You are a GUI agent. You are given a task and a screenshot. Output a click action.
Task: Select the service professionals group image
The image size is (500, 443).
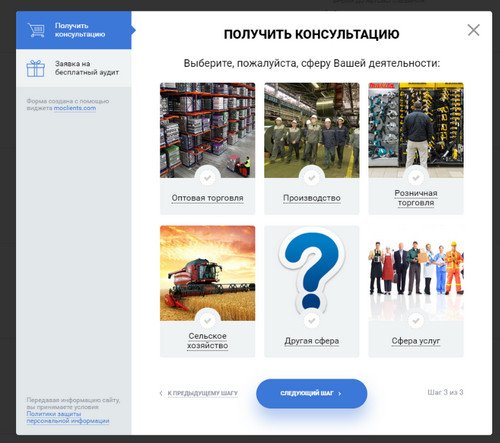[x=416, y=273]
